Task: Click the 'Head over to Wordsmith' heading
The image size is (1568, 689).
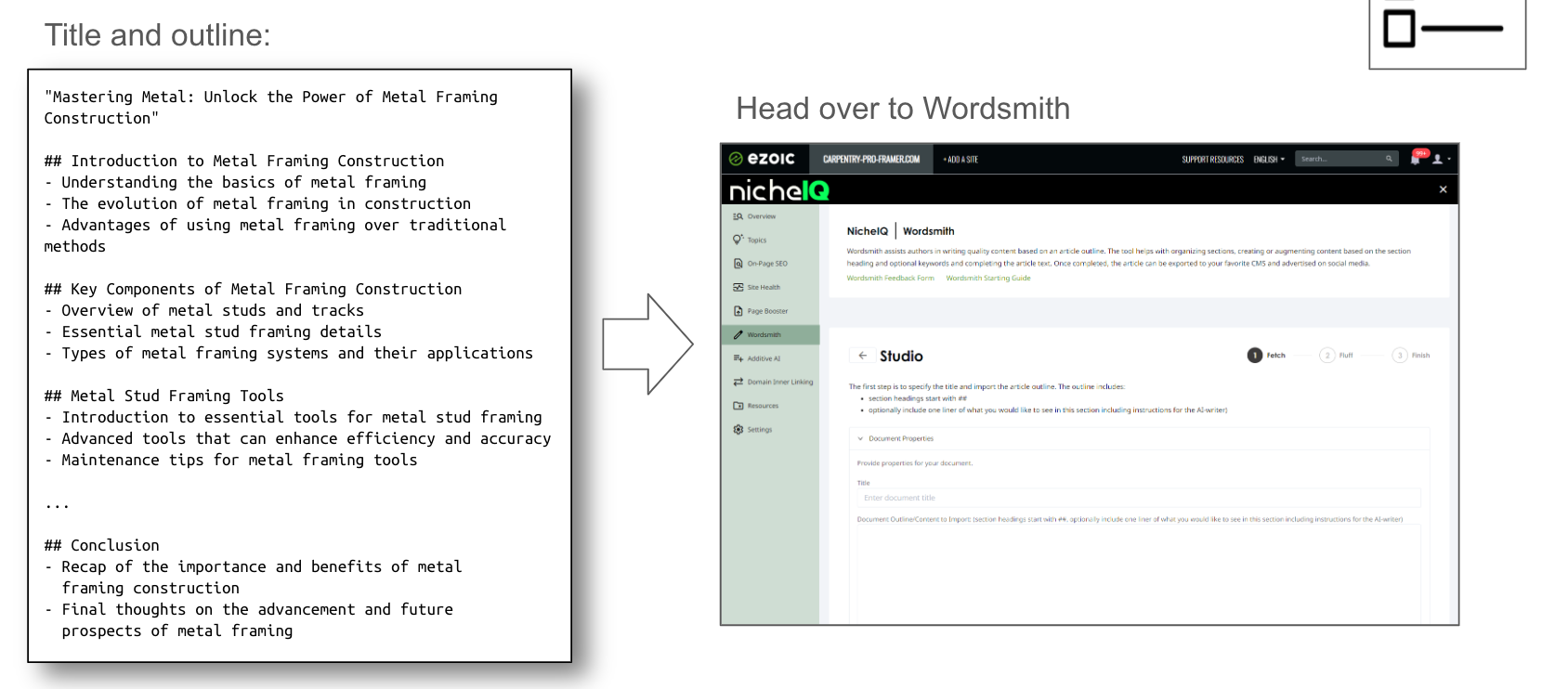Action: pyautogui.click(x=903, y=109)
